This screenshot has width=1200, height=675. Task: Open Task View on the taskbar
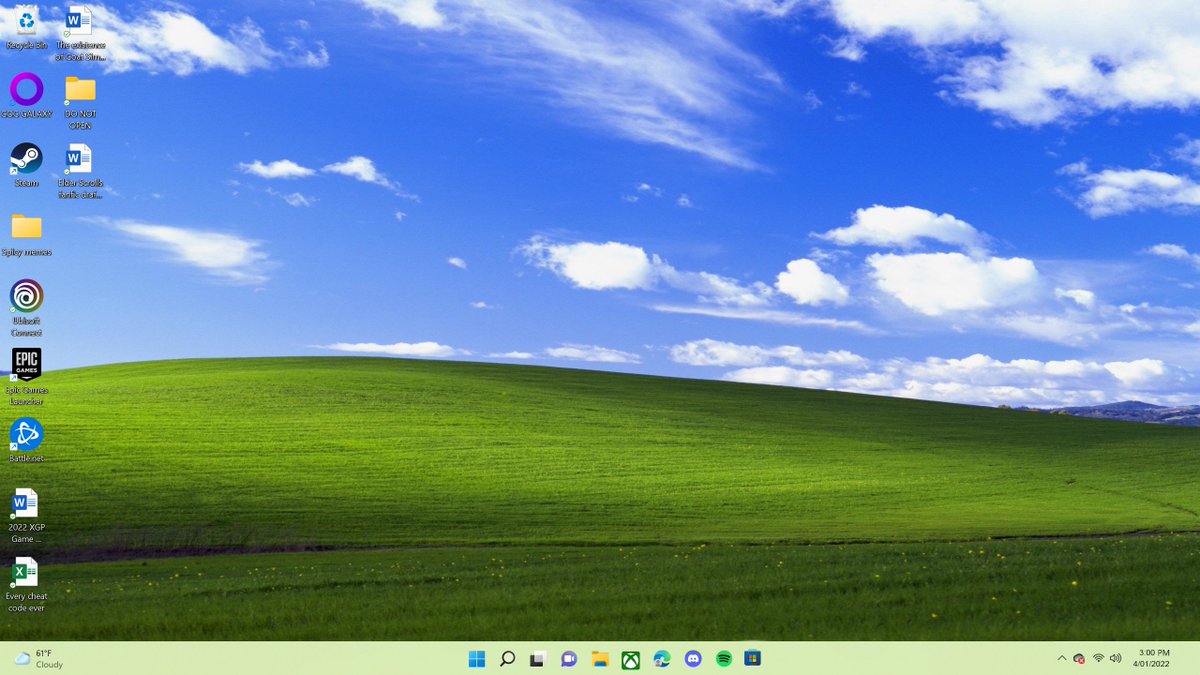coord(538,659)
